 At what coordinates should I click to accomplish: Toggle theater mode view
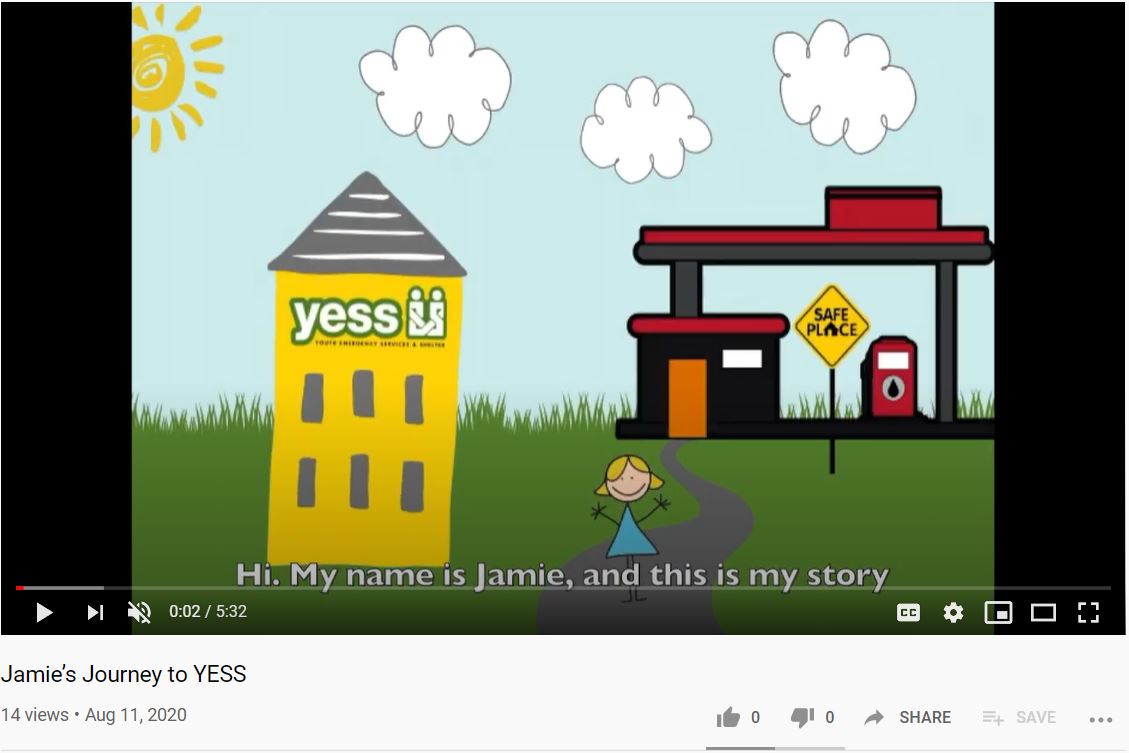1043,613
